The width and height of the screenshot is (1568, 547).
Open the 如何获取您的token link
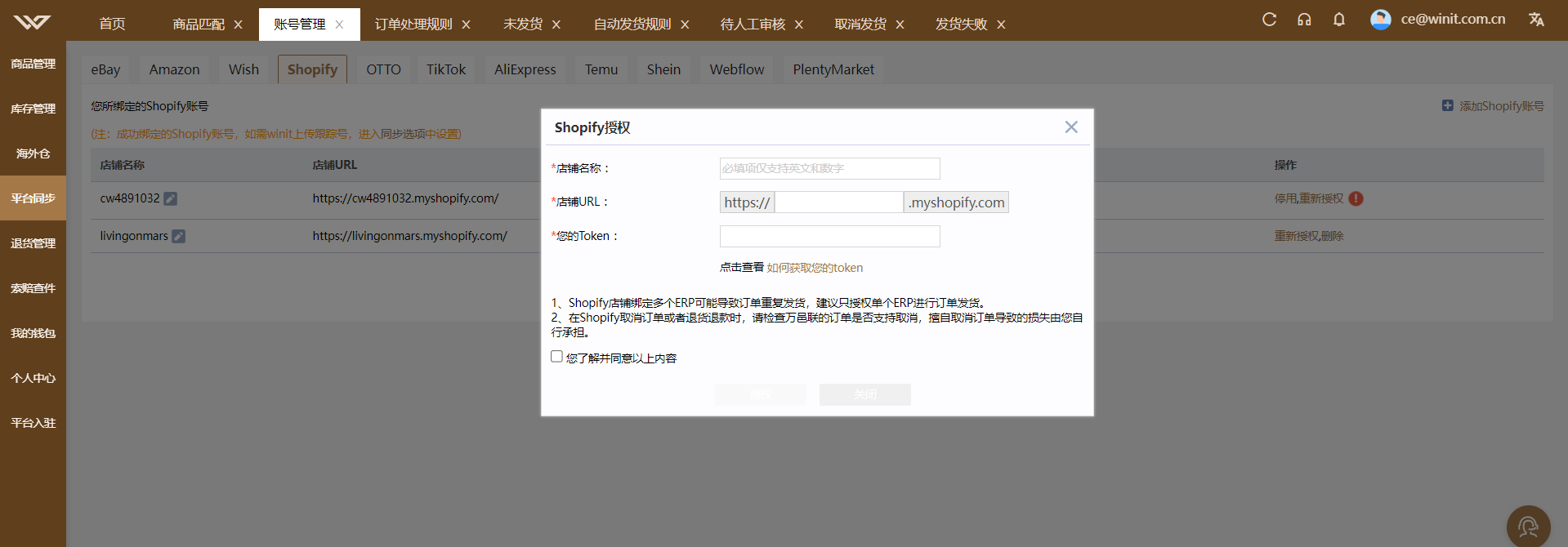click(815, 268)
